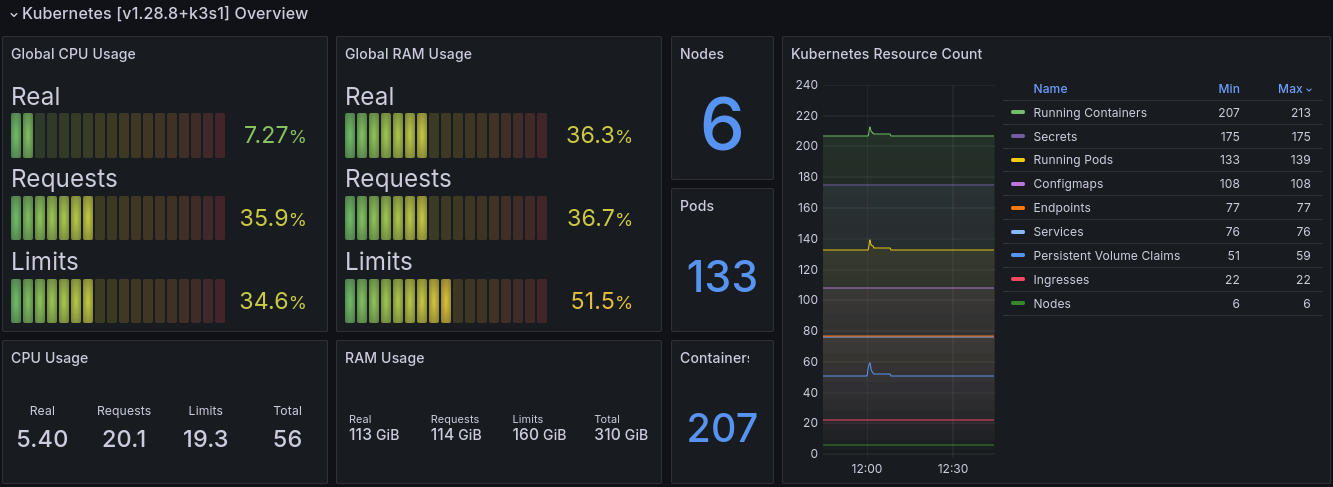The width and height of the screenshot is (1333, 487).
Task: Open the Global RAM Usage panel title menu
Action: pyautogui.click(x=408, y=54)
